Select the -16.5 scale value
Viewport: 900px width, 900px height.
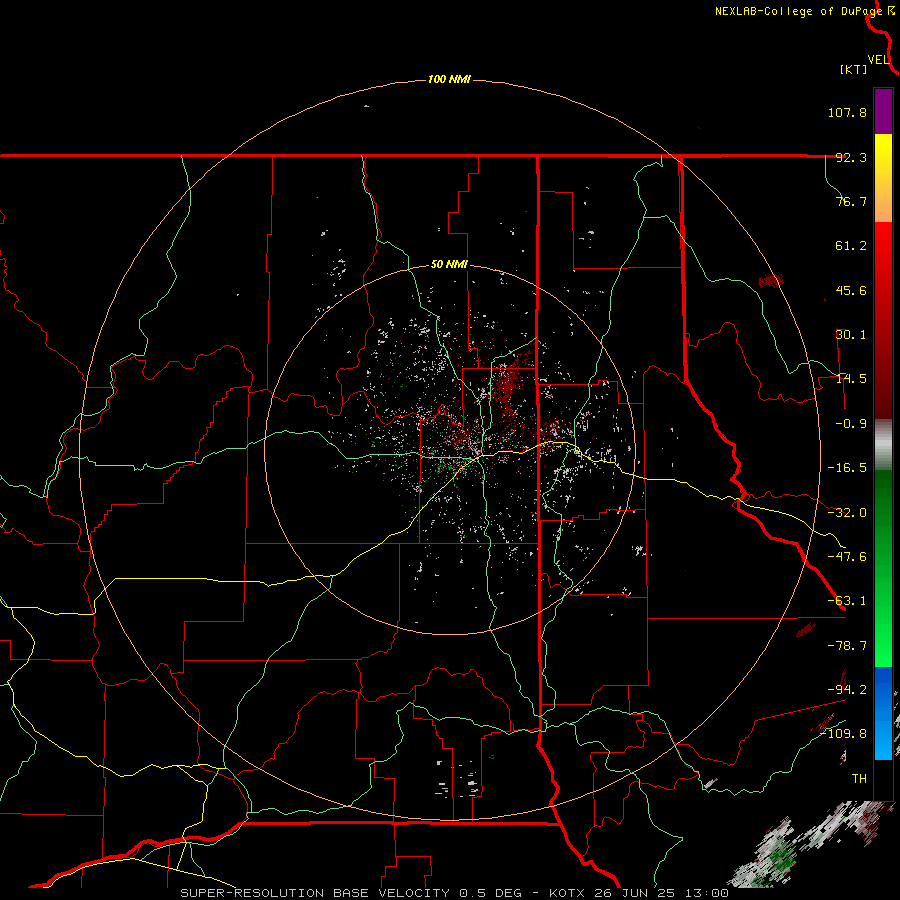[847, 468]
